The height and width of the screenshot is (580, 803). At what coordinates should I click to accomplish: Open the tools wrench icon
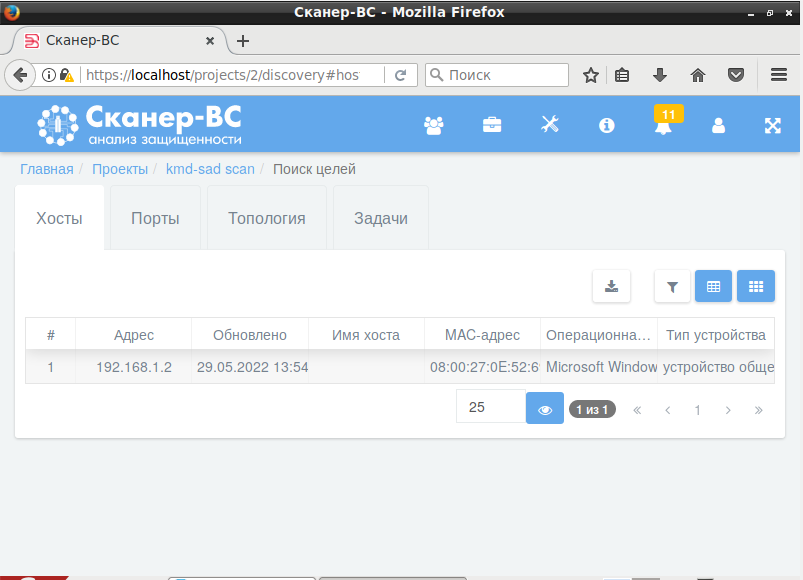[x=550, y=124]
